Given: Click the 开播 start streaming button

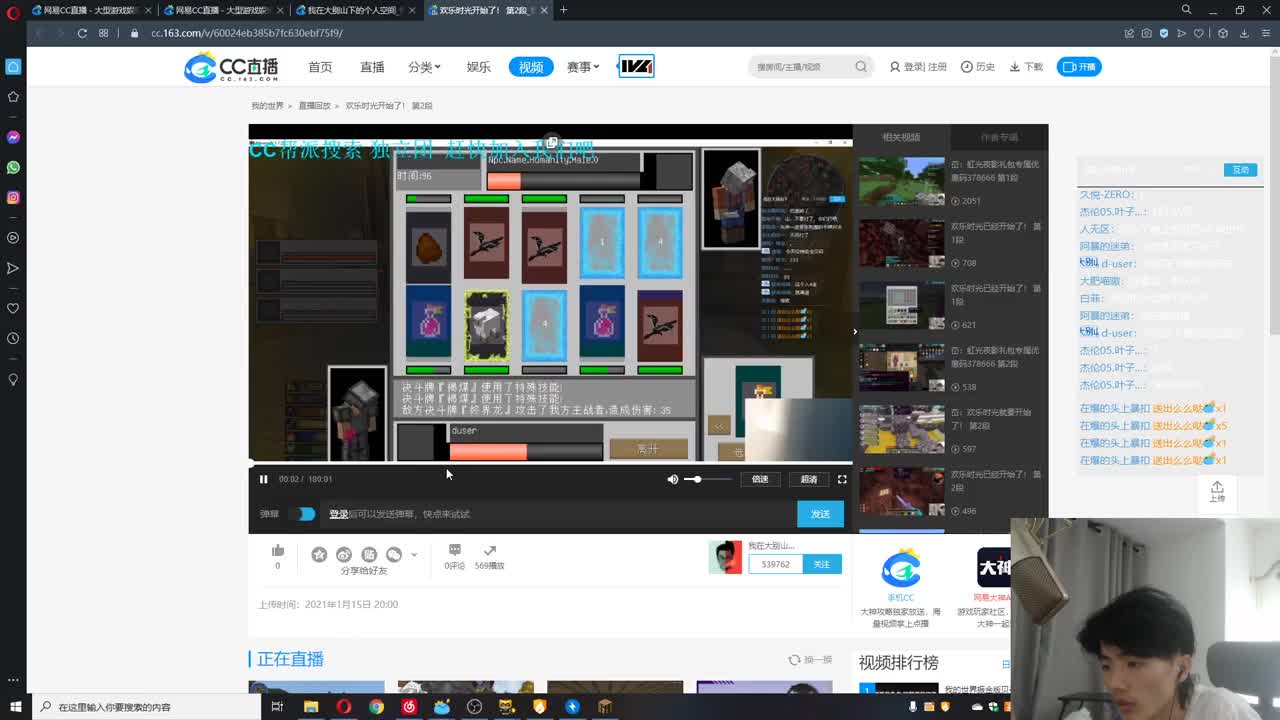Looking at the screenshot, I should click(1079, 67).
